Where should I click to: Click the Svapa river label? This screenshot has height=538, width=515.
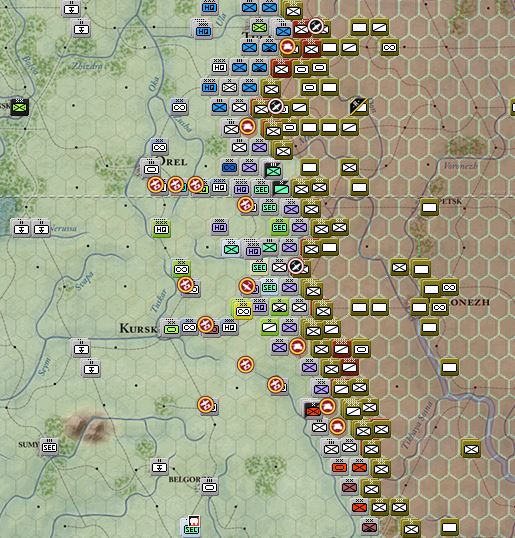[x=84, y=281]
